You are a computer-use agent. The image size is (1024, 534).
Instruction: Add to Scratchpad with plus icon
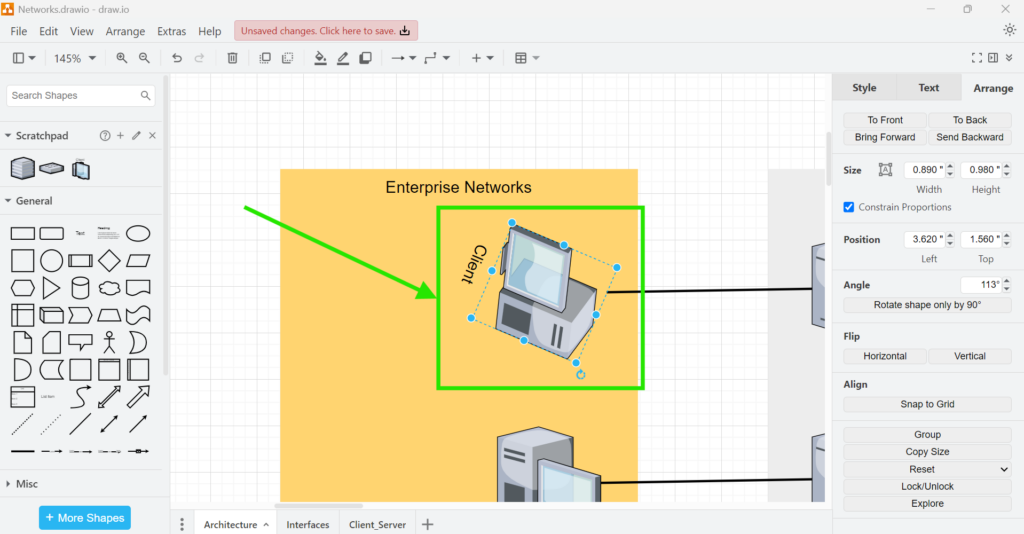[120, 136]
